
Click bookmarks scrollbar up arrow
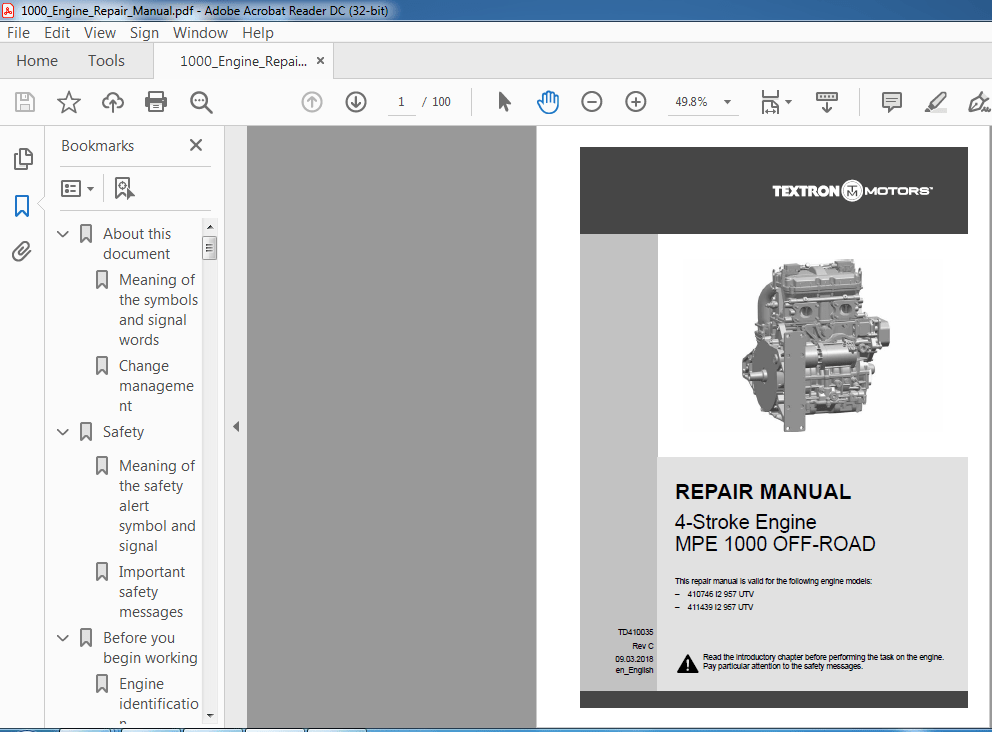209,226
